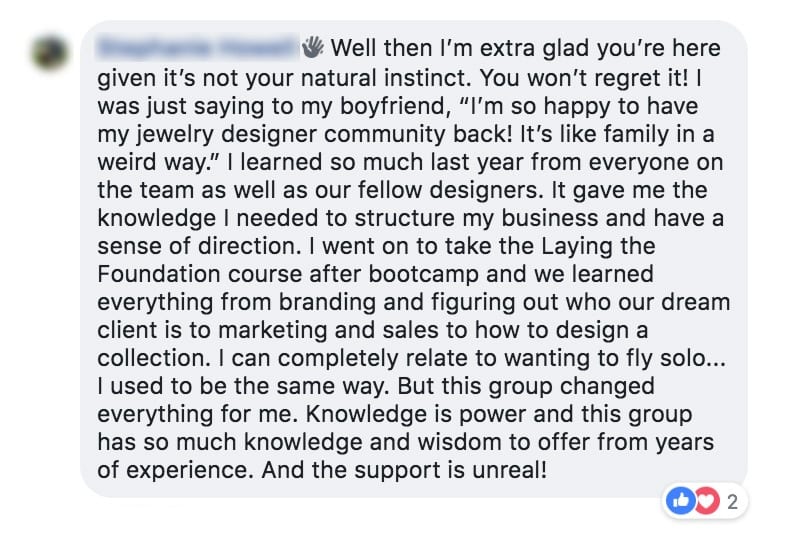The height and width of the screenshot is (534, 800).
Task: Click the sentence "You won't regret it!"
Action: click(x=584, y=78)
